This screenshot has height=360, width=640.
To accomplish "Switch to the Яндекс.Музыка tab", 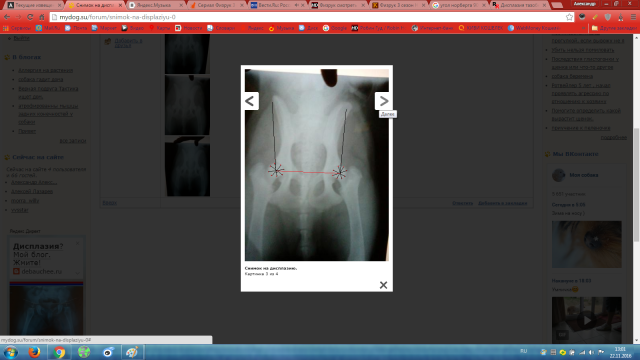I will pos(154,5).
